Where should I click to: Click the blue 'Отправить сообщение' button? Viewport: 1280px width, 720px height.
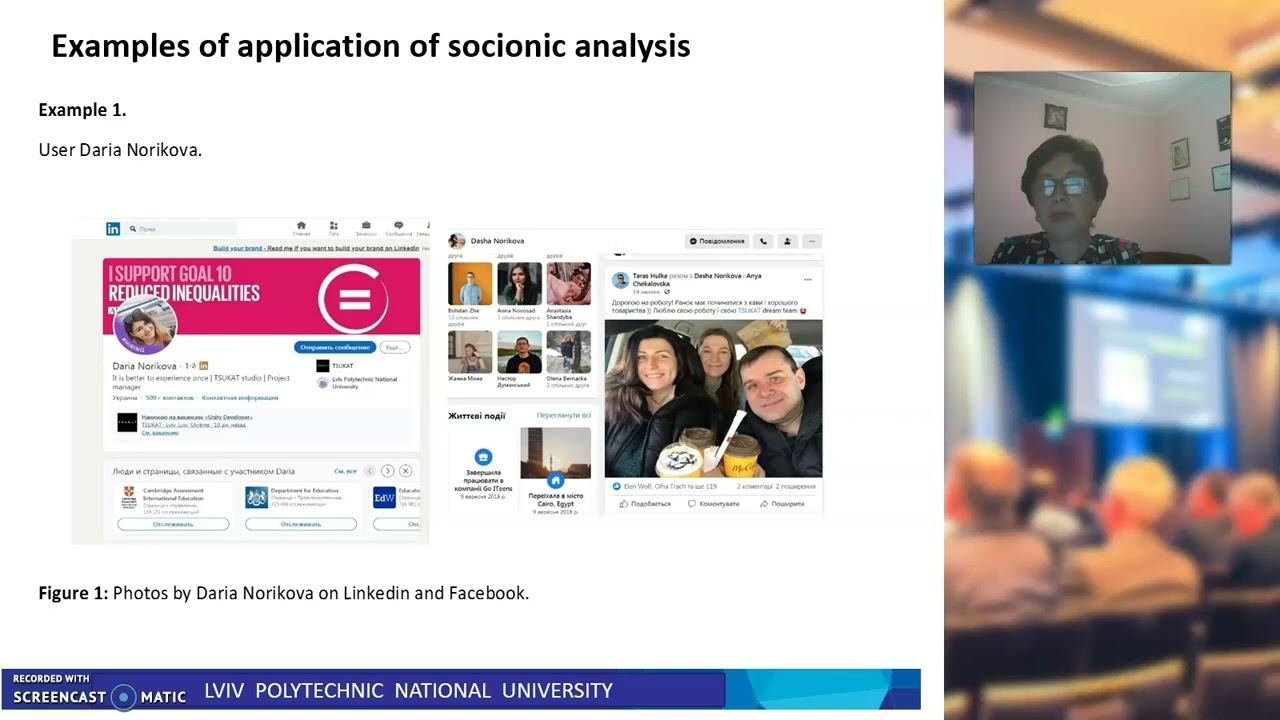coord(335,347)
